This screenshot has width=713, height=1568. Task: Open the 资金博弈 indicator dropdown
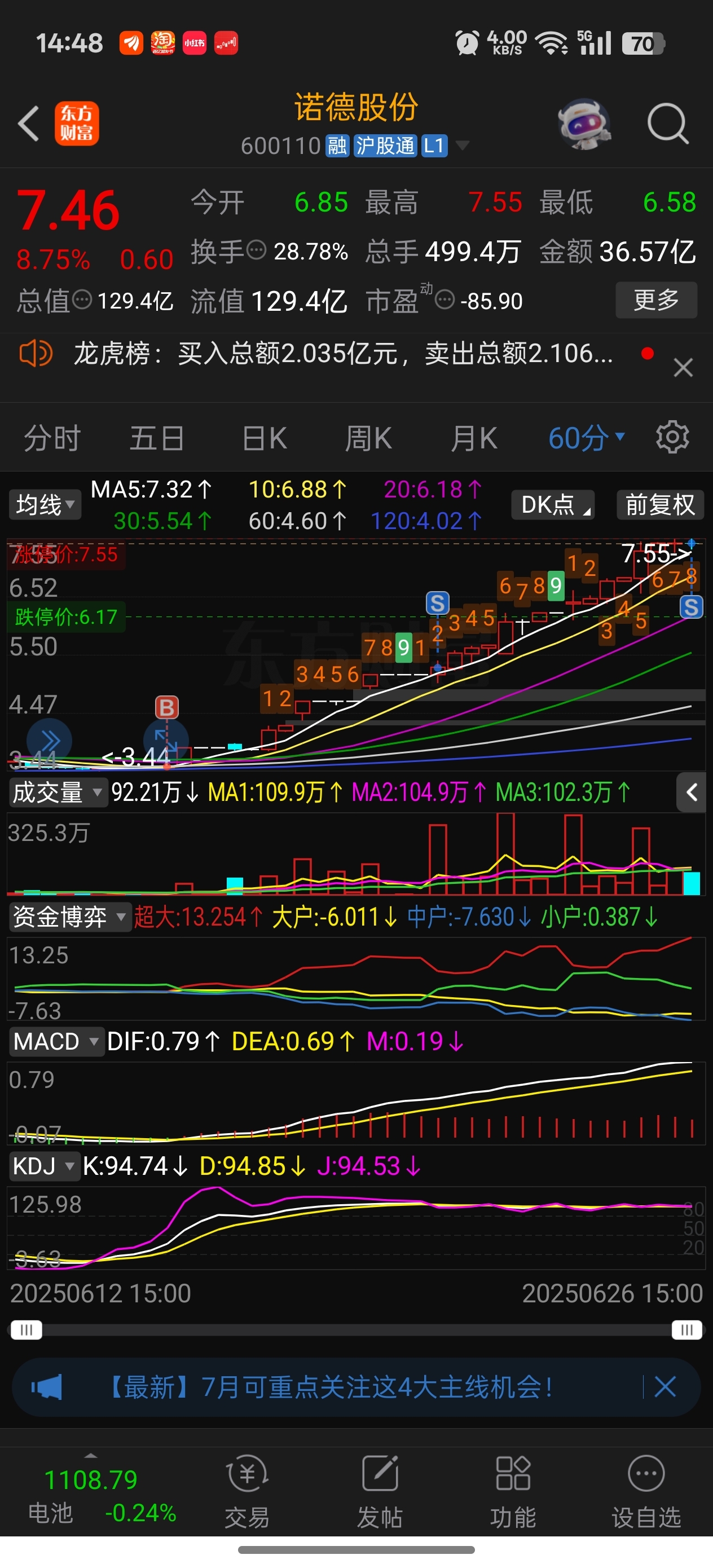click(x=70, y=917)
